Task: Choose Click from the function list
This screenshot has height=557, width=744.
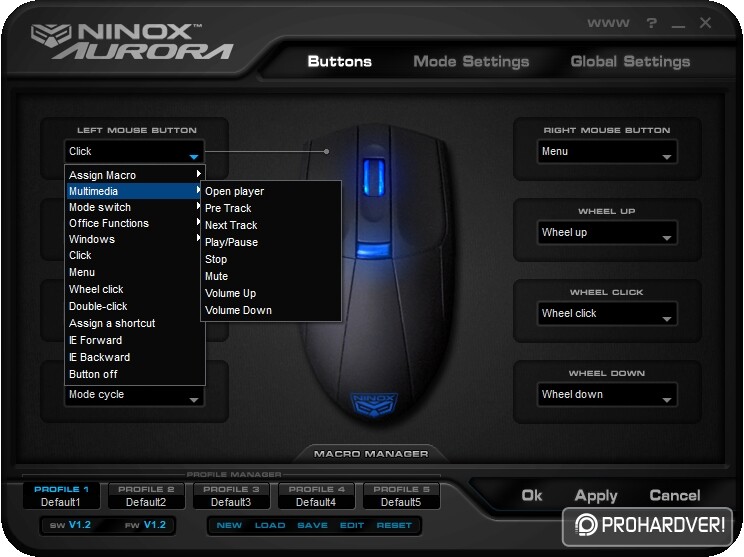Action: point(135,255)
